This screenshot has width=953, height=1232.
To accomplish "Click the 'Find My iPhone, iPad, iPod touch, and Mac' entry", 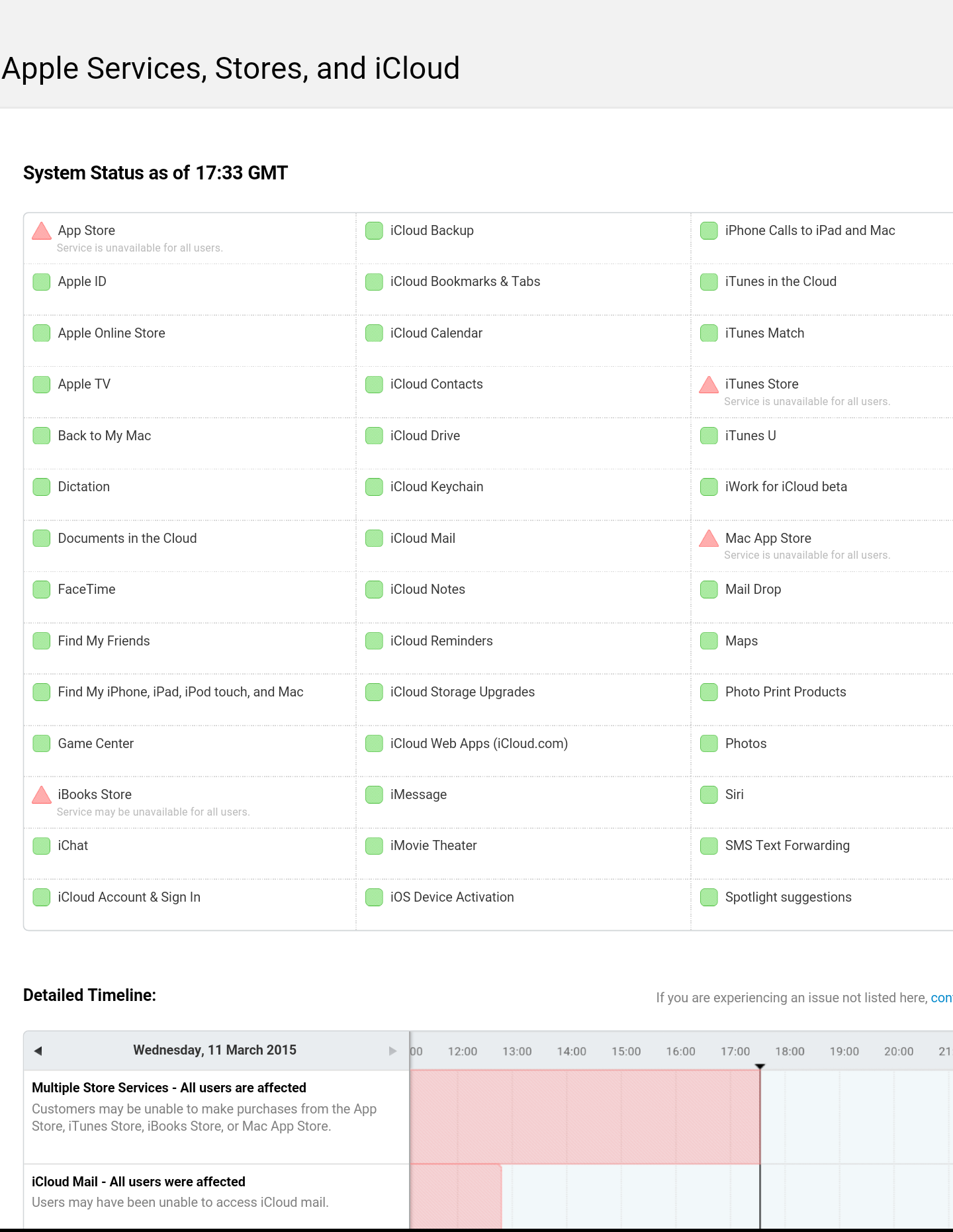I will [x=181, y=692].
